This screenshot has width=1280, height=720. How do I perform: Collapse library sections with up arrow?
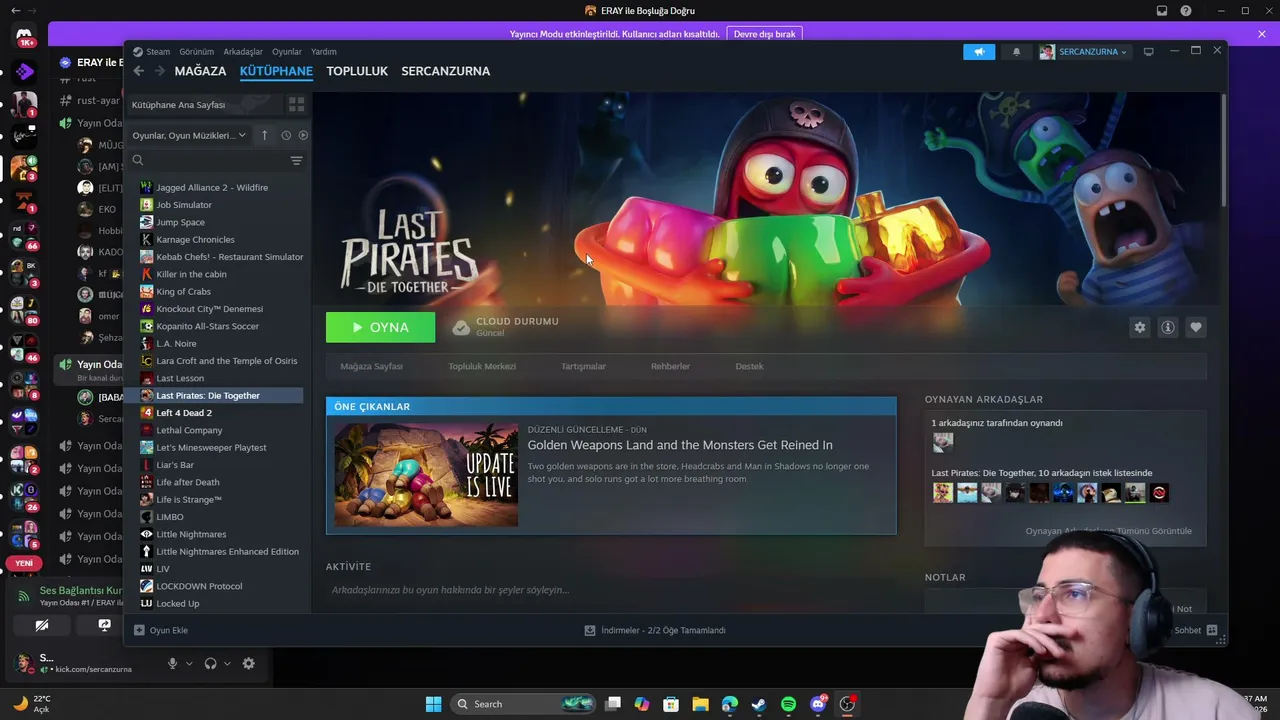[264, 135]
